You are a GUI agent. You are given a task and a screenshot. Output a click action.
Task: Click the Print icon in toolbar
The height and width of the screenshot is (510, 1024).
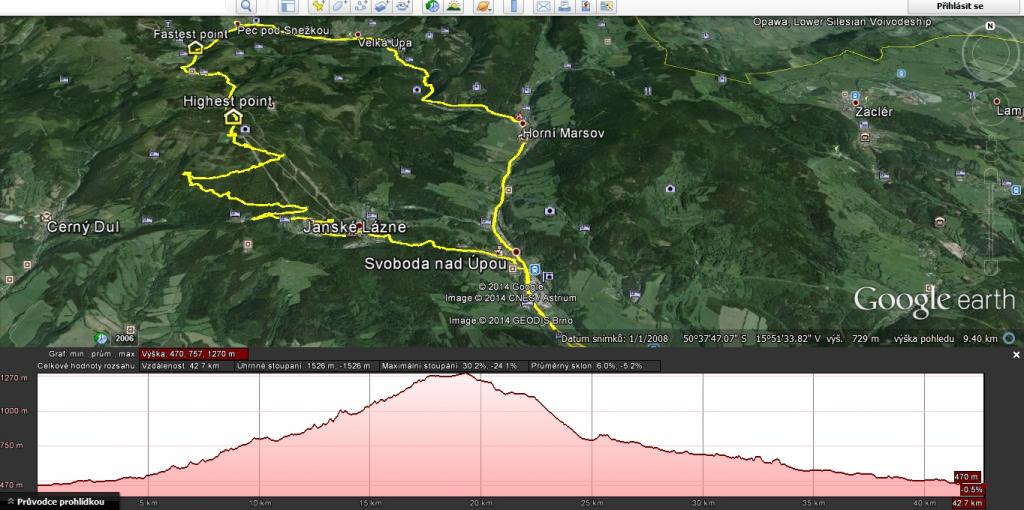pyautogui.click(x=565, y=6)
